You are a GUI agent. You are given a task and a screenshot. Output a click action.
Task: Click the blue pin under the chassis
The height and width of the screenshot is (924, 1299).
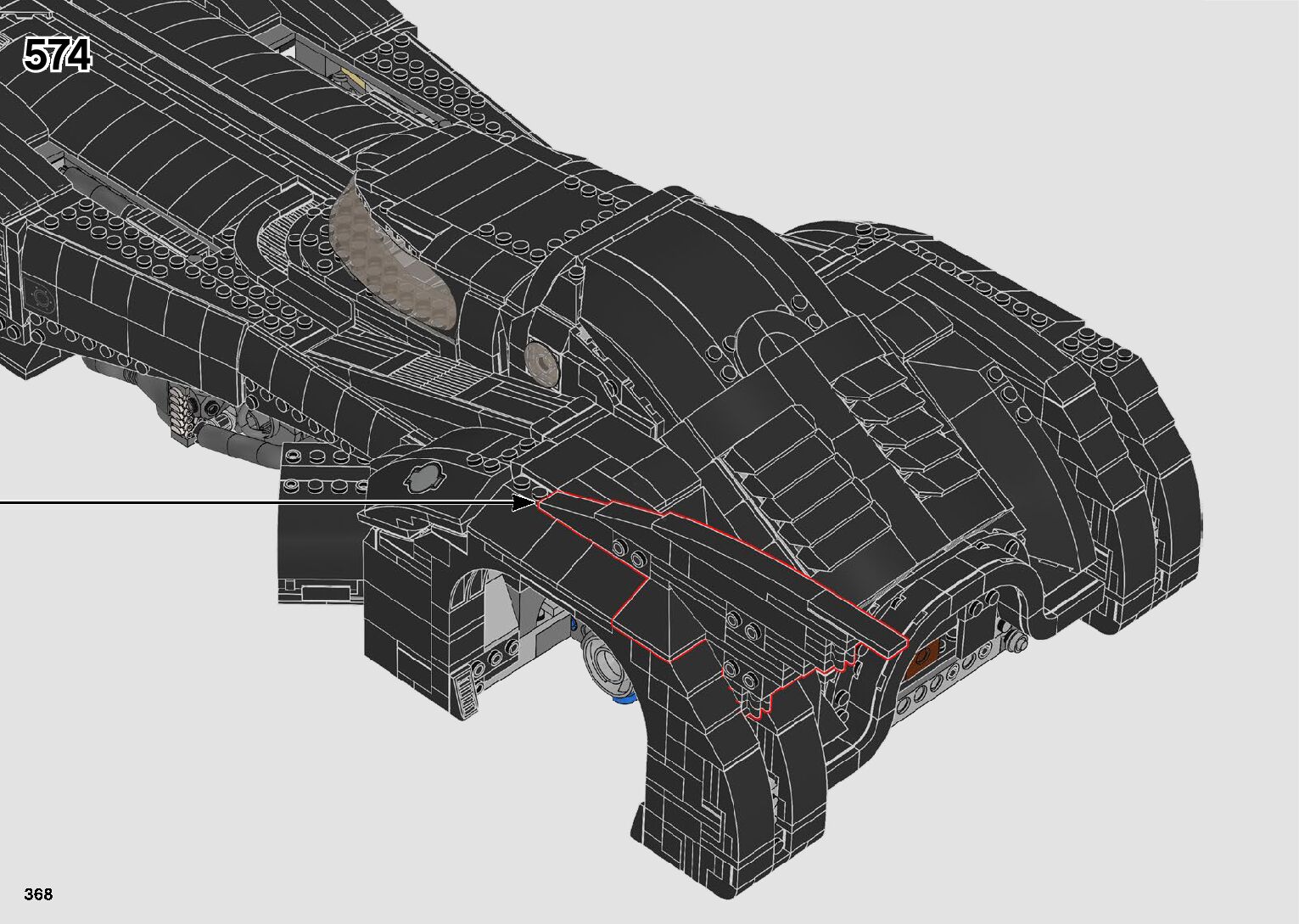tap(624, 698)
